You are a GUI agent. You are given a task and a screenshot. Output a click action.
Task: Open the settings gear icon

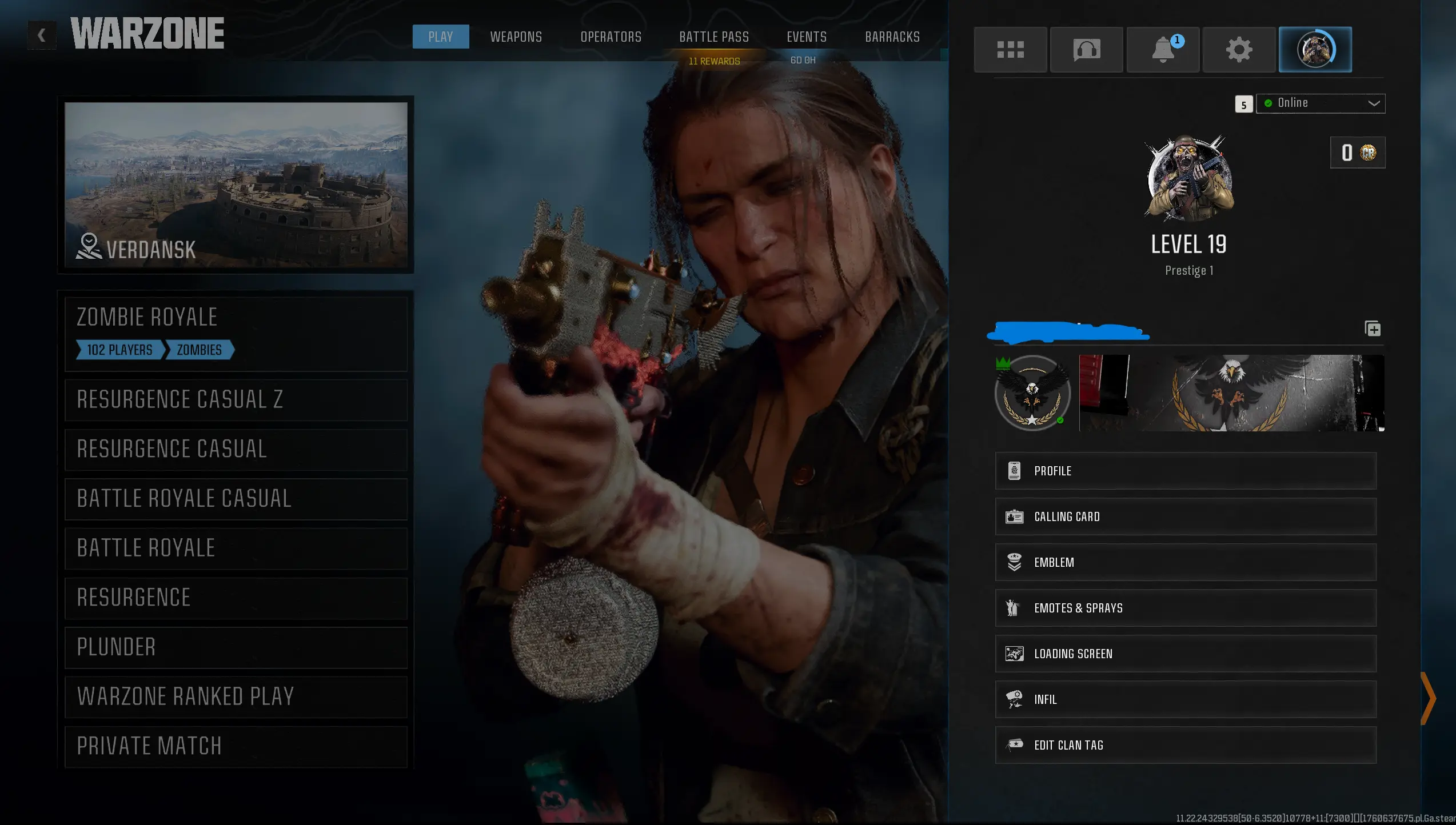coord(1239,50)
